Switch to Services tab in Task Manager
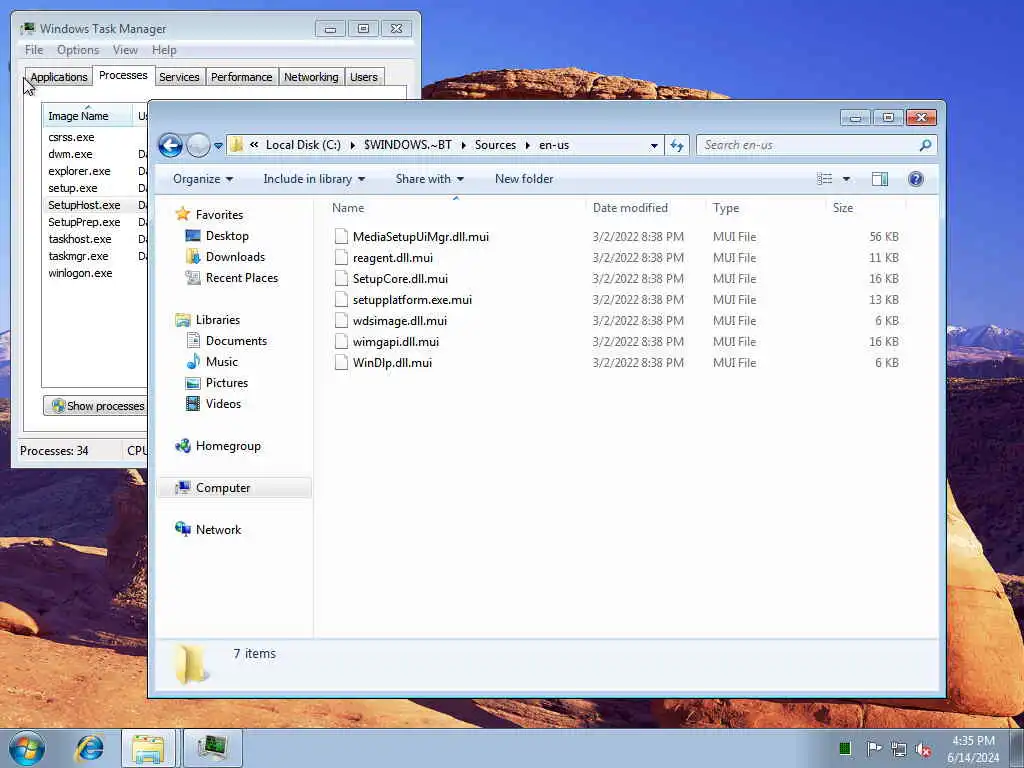 179,77
